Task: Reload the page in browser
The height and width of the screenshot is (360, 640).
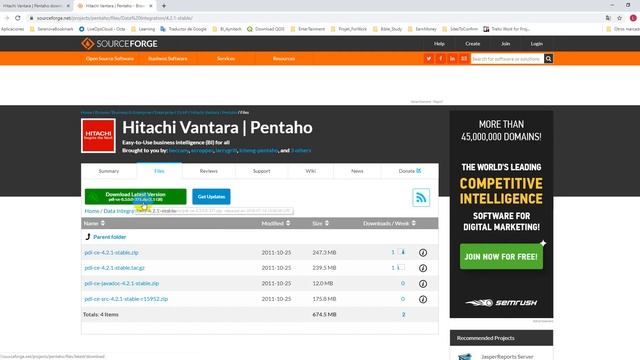Action: click(x=18, y=18)
